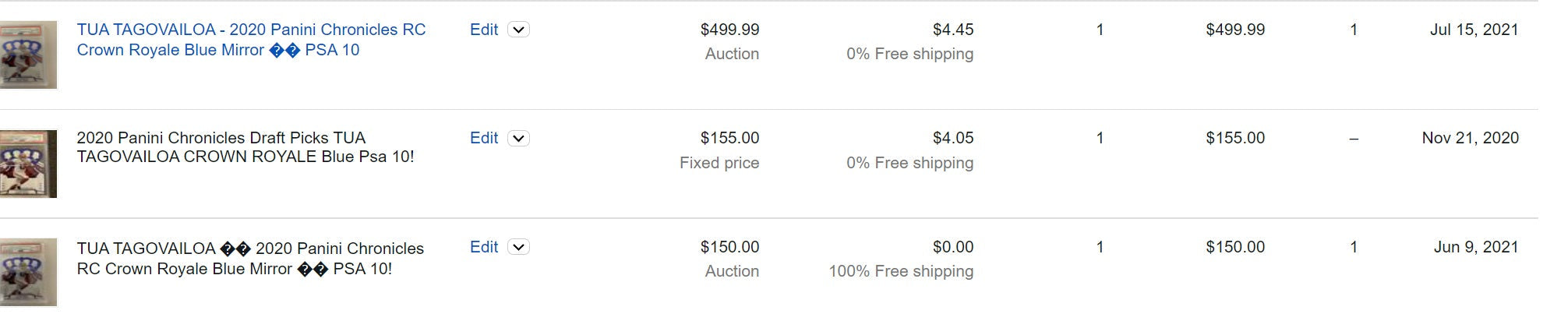Open the $499.99 Tua Tagovailoa PSA 10 listing title
Image resolution: width=1568 pixels, height=321 pixels.
(x=251, y=40)
